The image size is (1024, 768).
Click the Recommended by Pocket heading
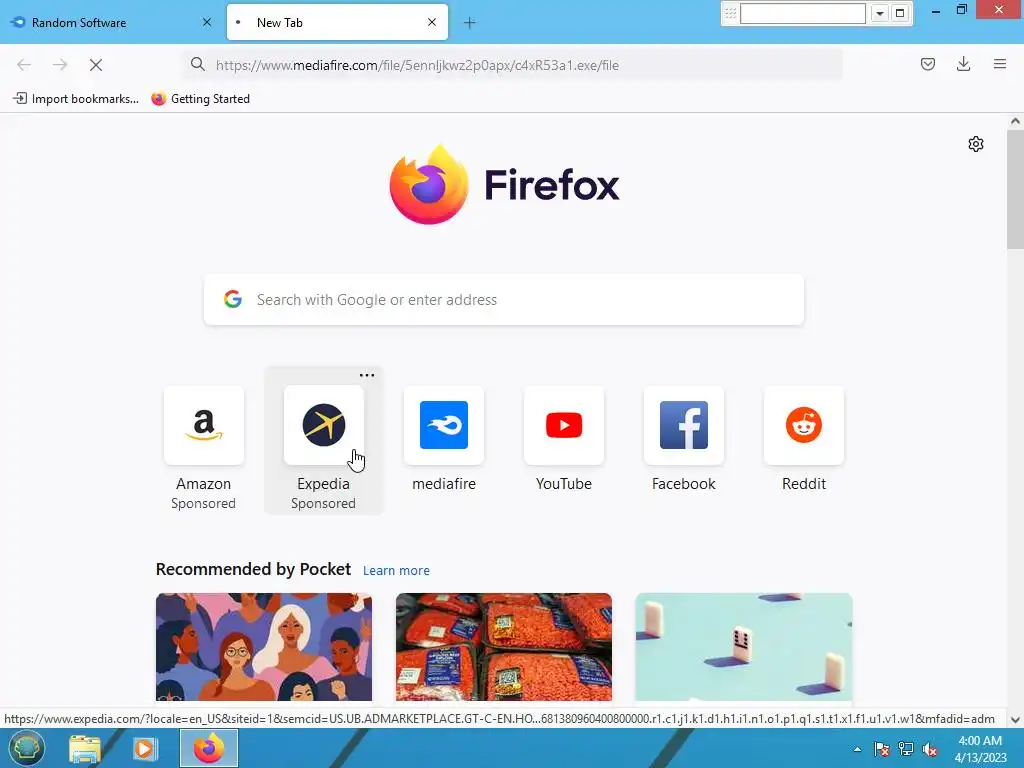pyautogui.click(x=253, y=569)
